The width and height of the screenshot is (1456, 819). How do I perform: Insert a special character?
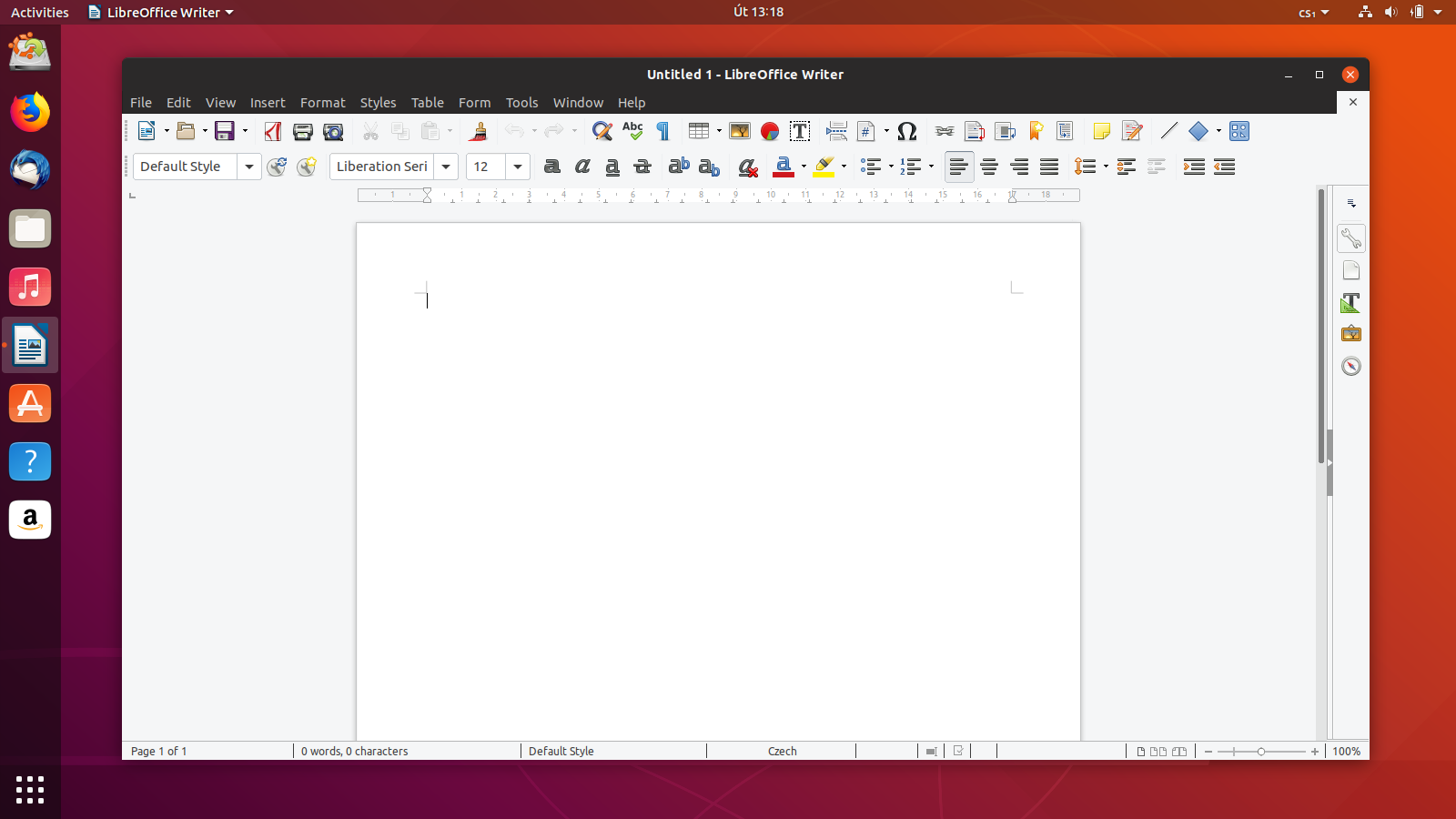tap(906, 131)
